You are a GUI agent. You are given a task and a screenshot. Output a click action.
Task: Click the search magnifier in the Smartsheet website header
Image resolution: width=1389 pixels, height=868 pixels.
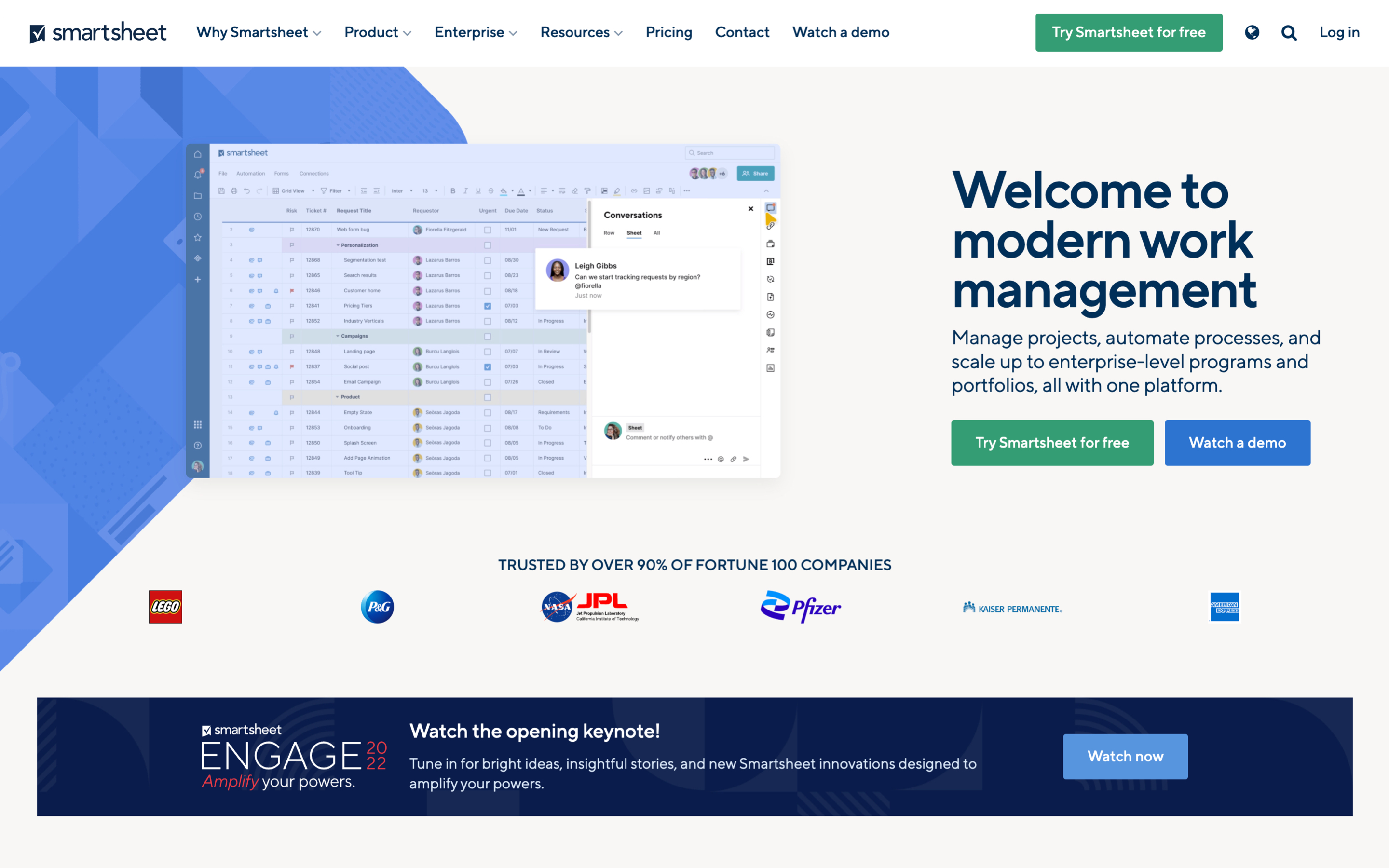pos(1288,32)
